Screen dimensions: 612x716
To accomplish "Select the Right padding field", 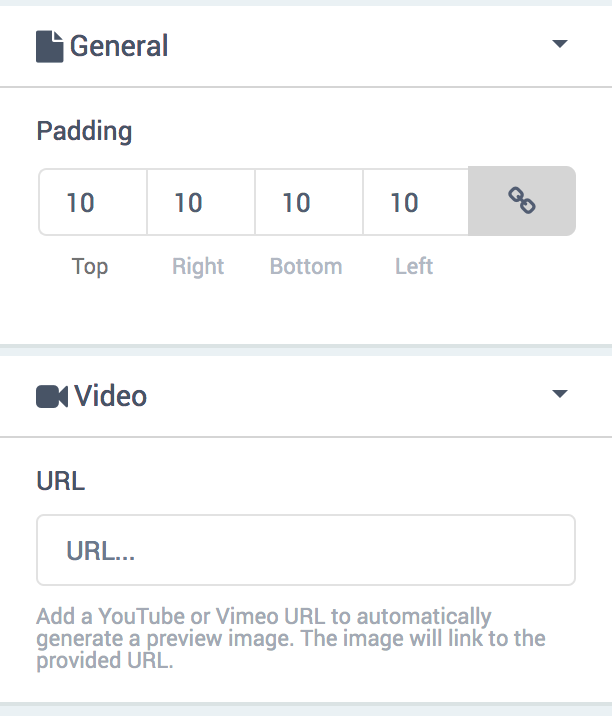I will tap(201, 202).
